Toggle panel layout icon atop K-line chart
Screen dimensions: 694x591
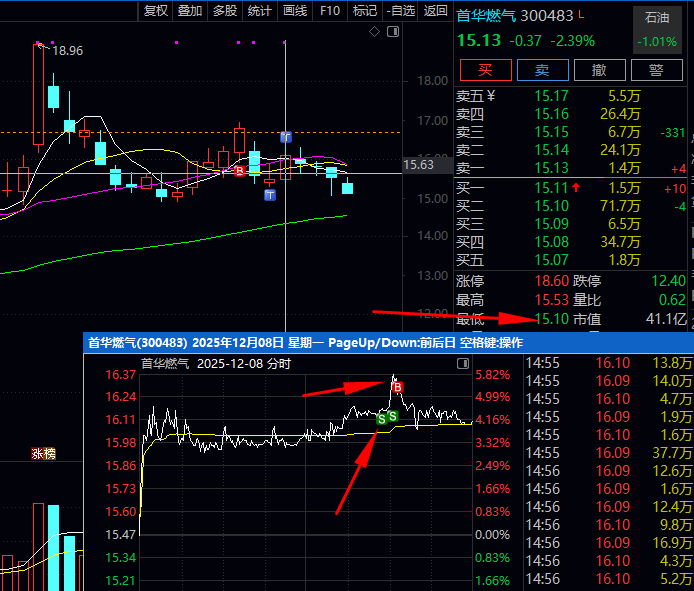[x=393, y=32]
